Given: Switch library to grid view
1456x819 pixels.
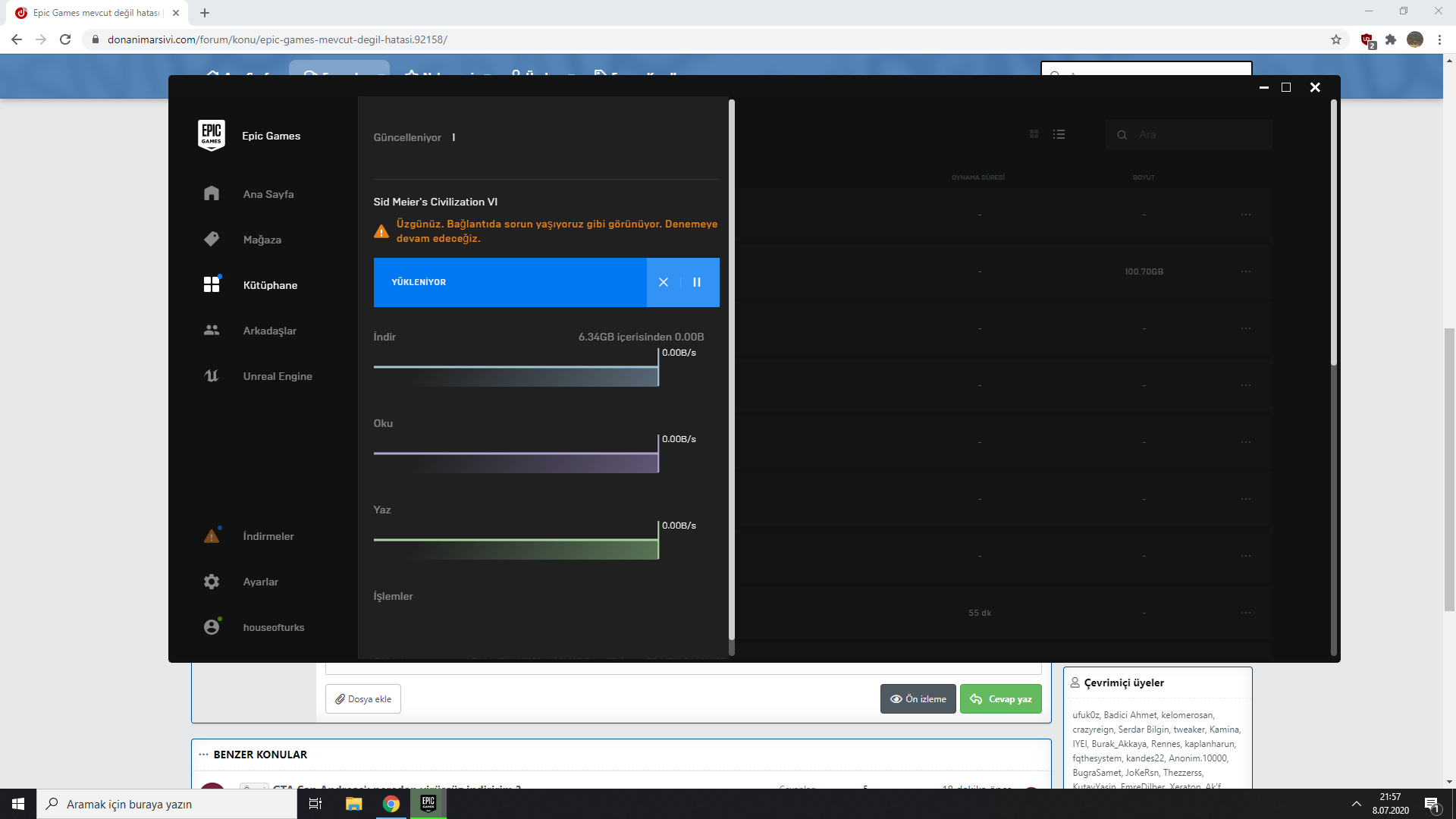Looking at the screenshot, I should 1034,134.
